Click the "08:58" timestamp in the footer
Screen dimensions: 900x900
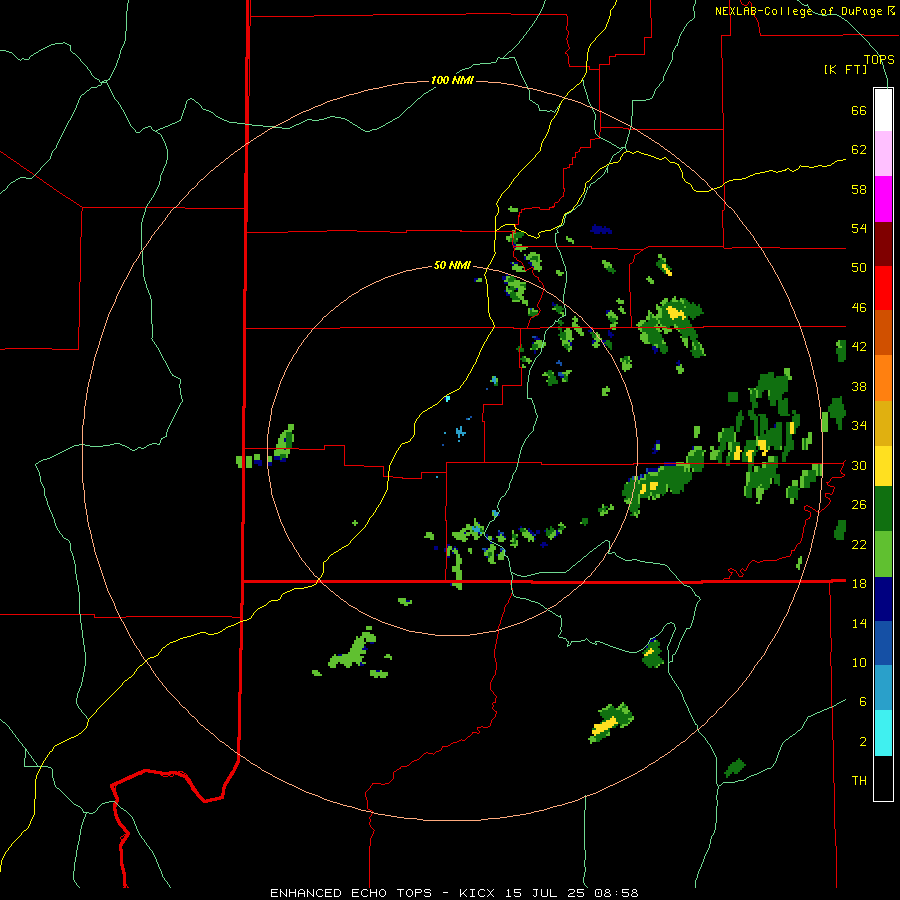pyautogui.click(x=617, y=893)
